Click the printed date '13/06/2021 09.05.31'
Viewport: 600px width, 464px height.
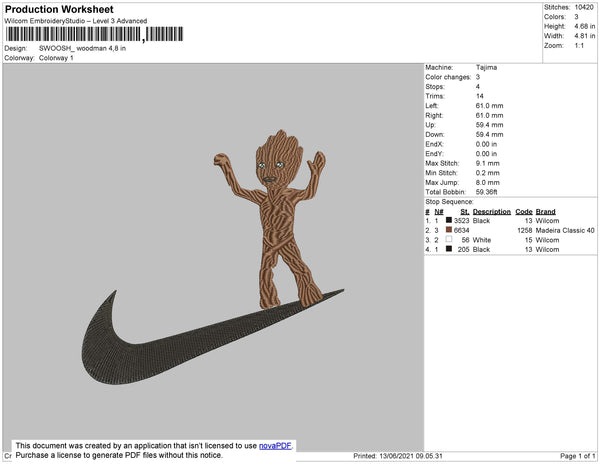(x=411, y=456)
